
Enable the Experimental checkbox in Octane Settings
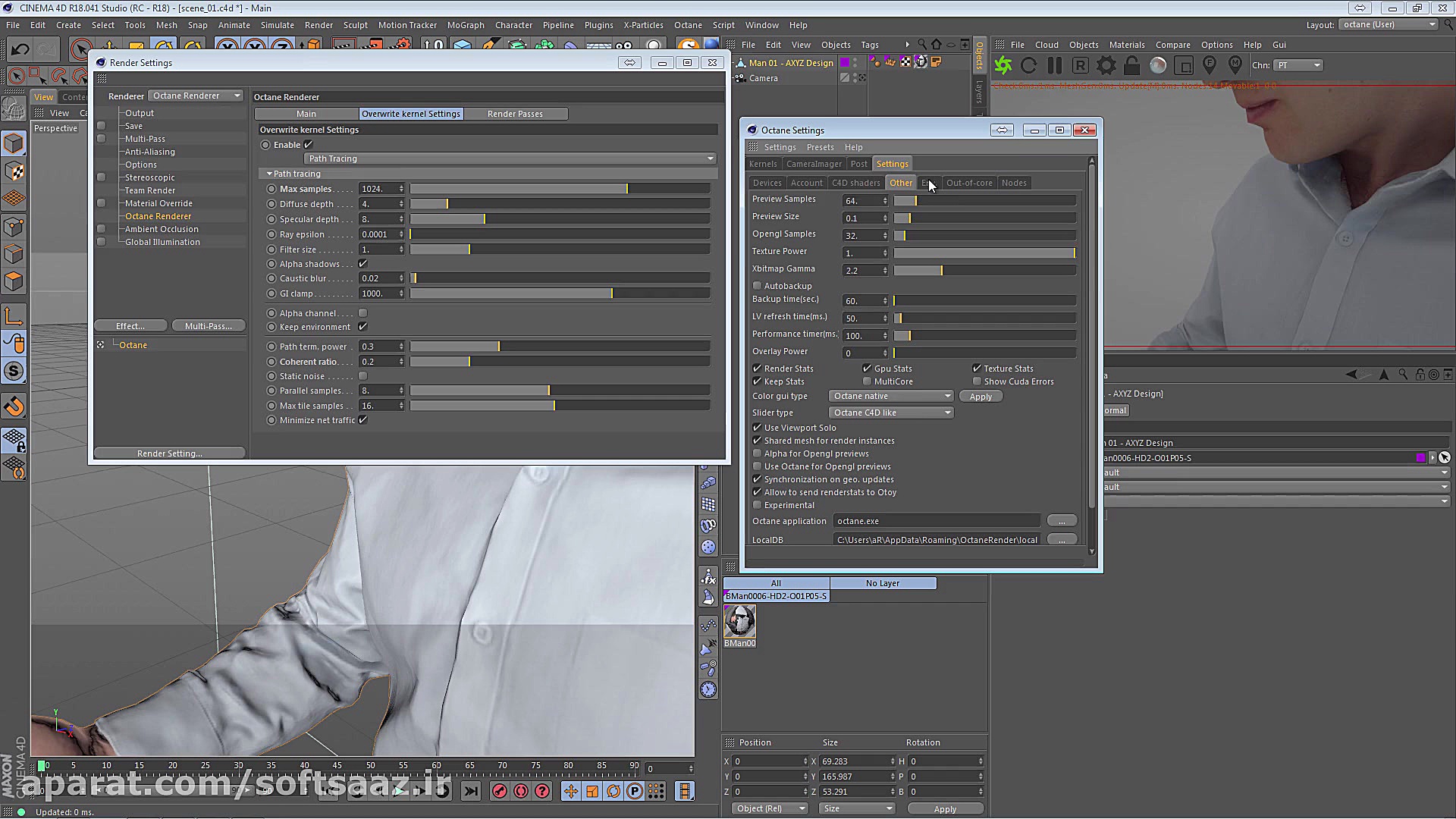[x=757, y=504]
